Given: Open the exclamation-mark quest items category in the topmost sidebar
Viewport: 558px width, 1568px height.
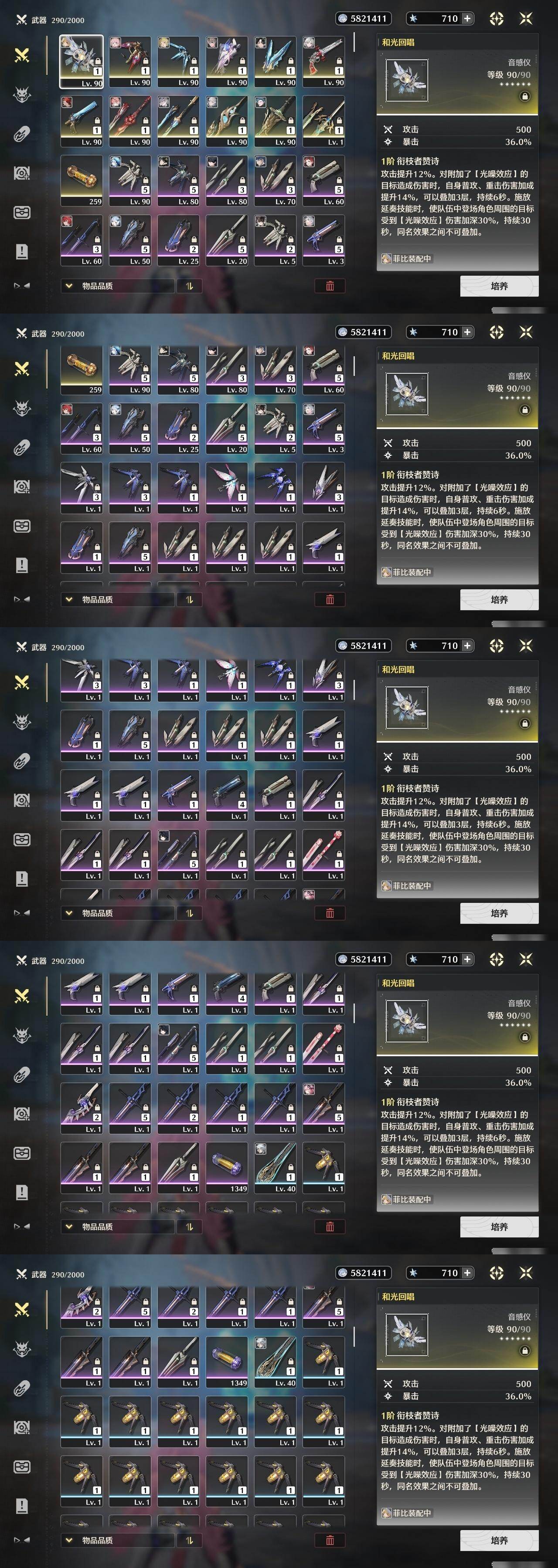Looking at the screenshot, I should pyautogui.click(x=22, y=251).
